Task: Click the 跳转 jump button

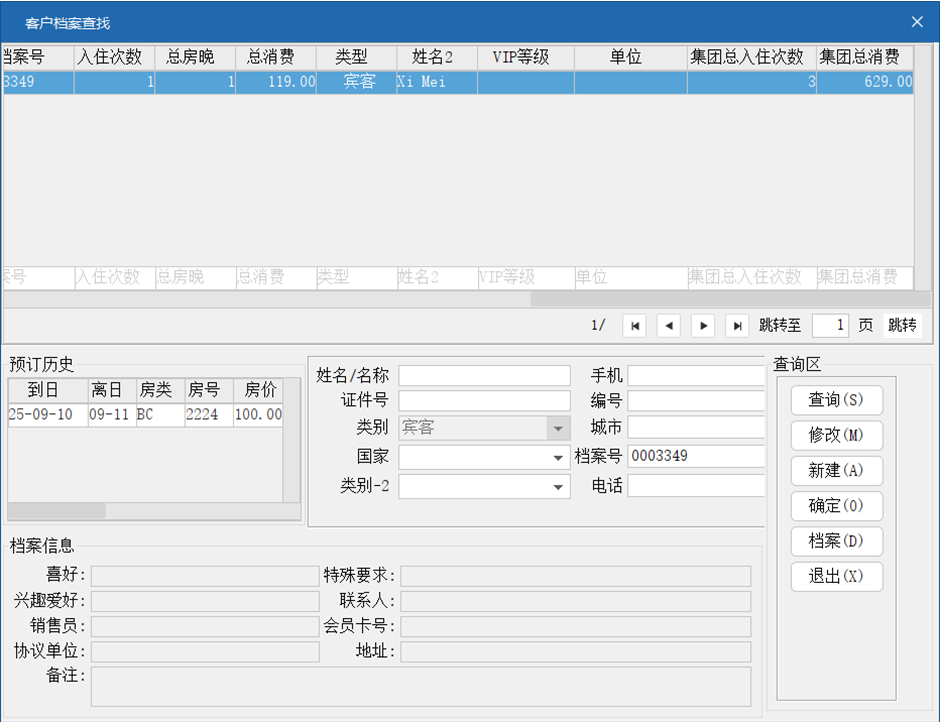Action: click(902, 326)
